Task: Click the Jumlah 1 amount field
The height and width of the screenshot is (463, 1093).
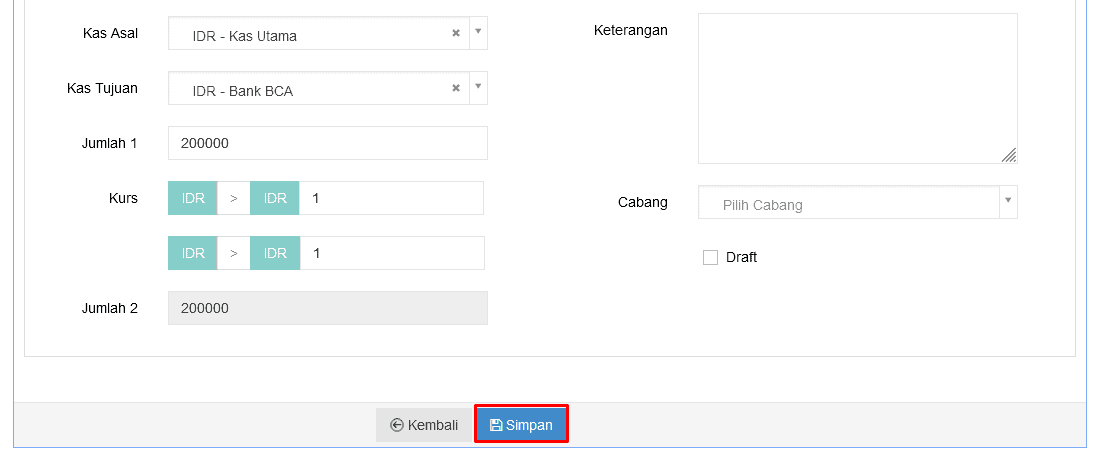Action: point(327,143)
